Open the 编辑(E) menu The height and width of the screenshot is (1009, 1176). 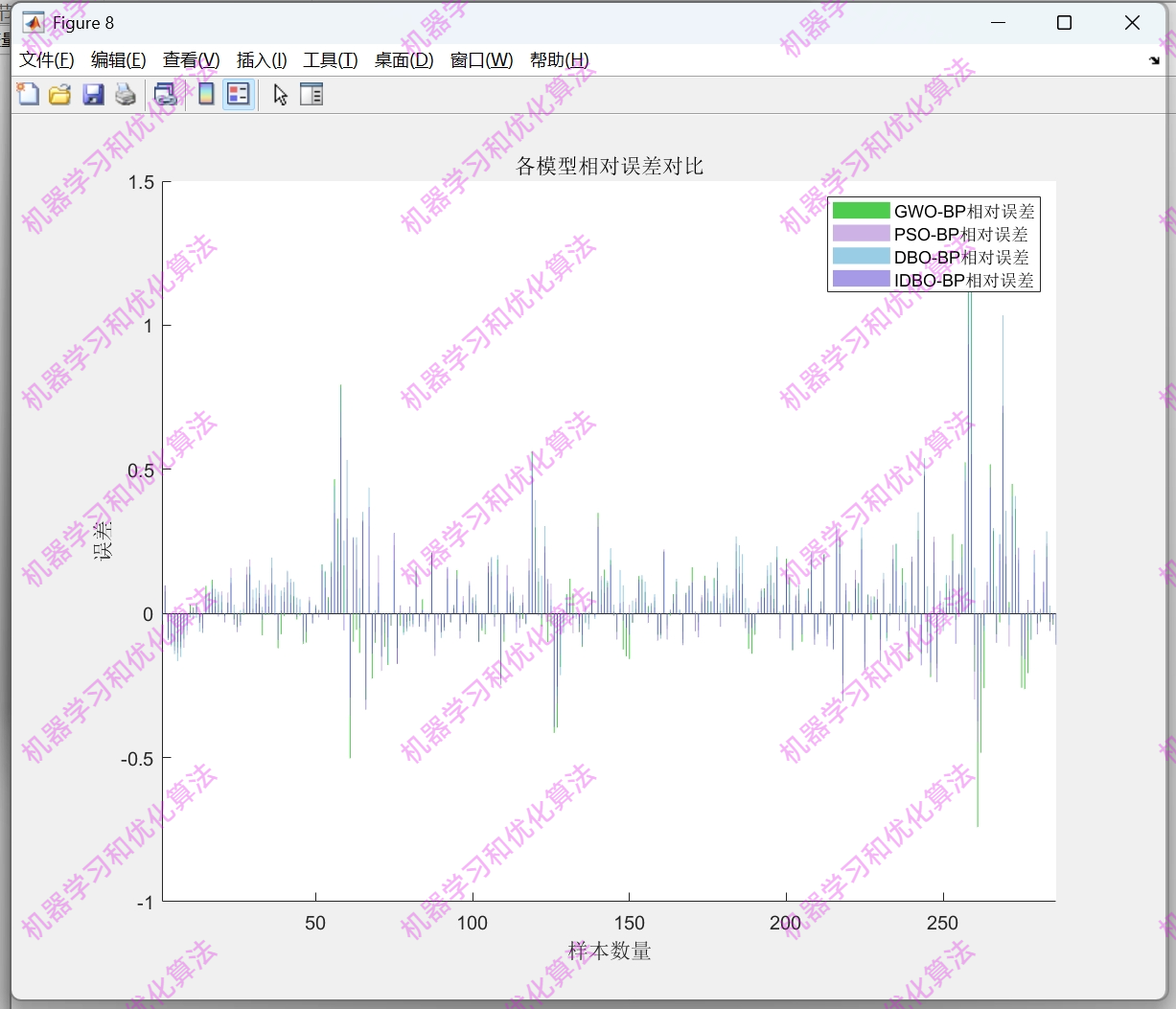pos(119,60)
